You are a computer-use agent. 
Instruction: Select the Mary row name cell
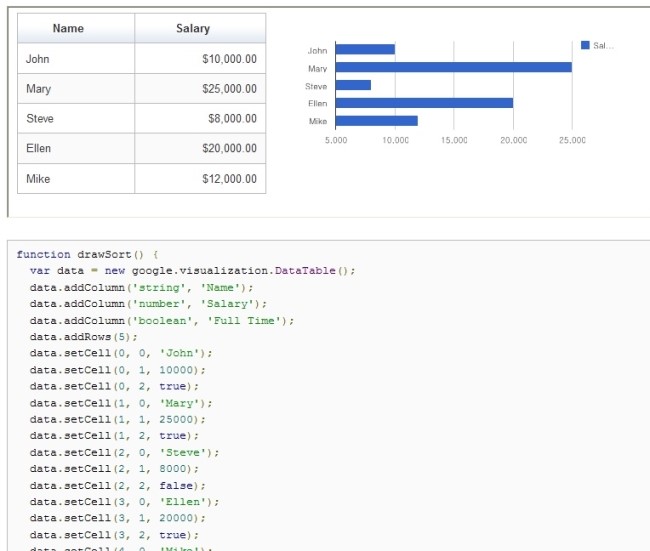[76, 89]
